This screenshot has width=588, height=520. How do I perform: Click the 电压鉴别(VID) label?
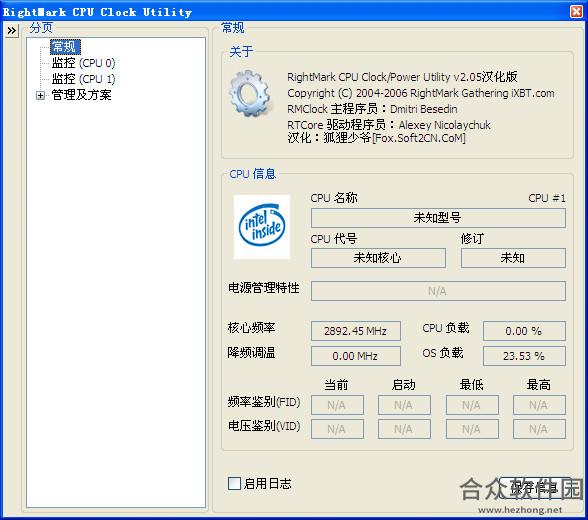tap(264, 426)
